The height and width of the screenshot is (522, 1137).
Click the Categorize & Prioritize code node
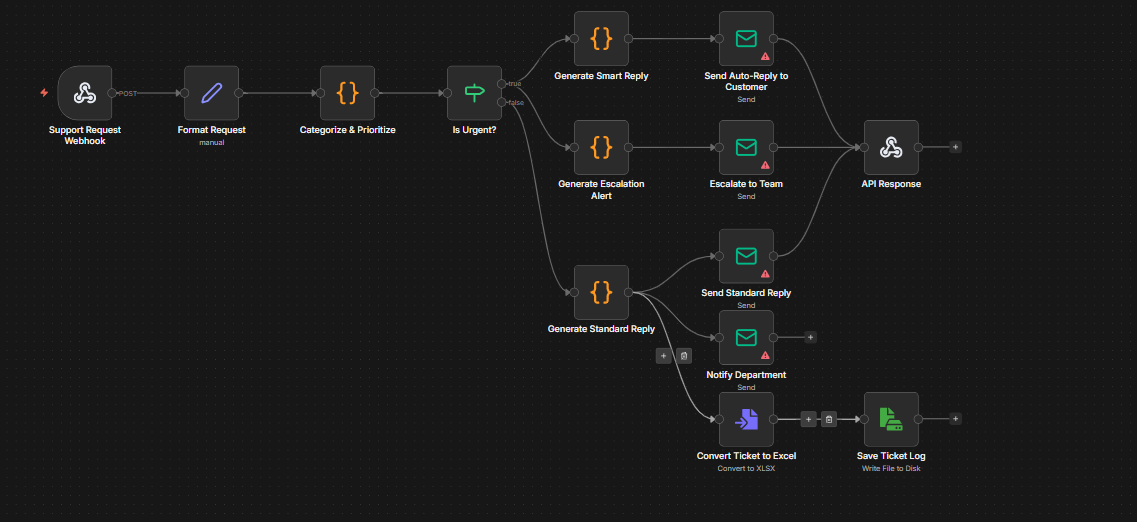click(x=347, y=93)
